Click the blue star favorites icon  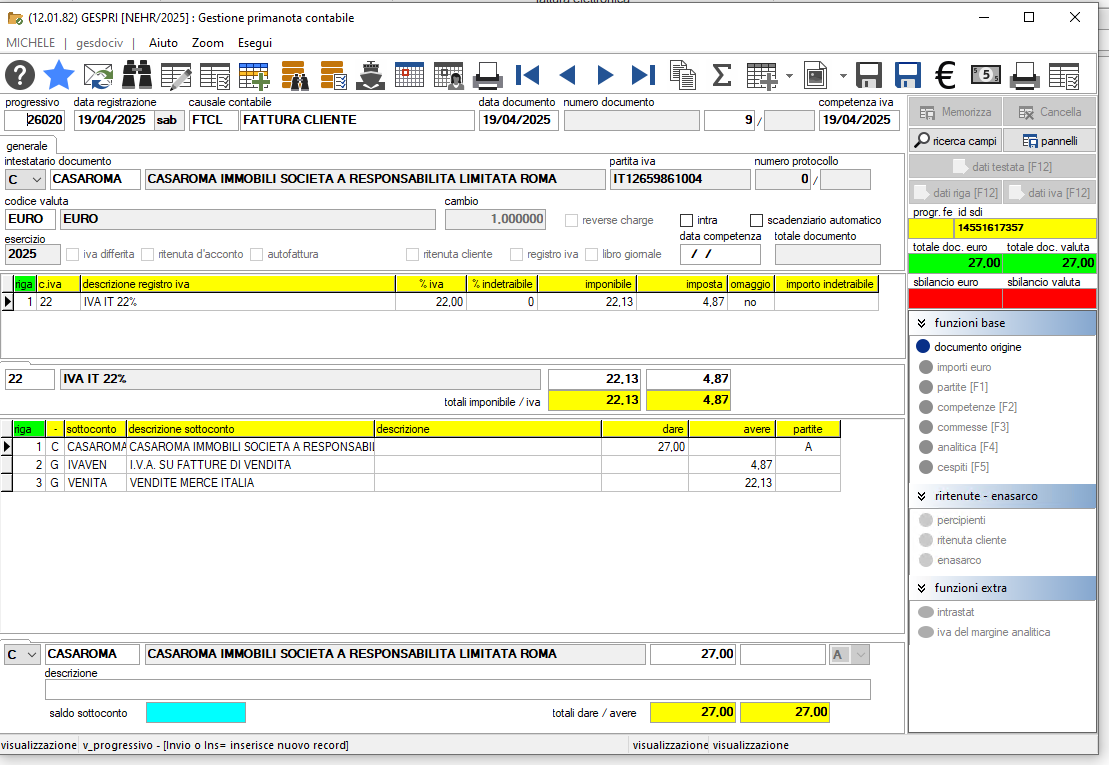click(59, 75)
